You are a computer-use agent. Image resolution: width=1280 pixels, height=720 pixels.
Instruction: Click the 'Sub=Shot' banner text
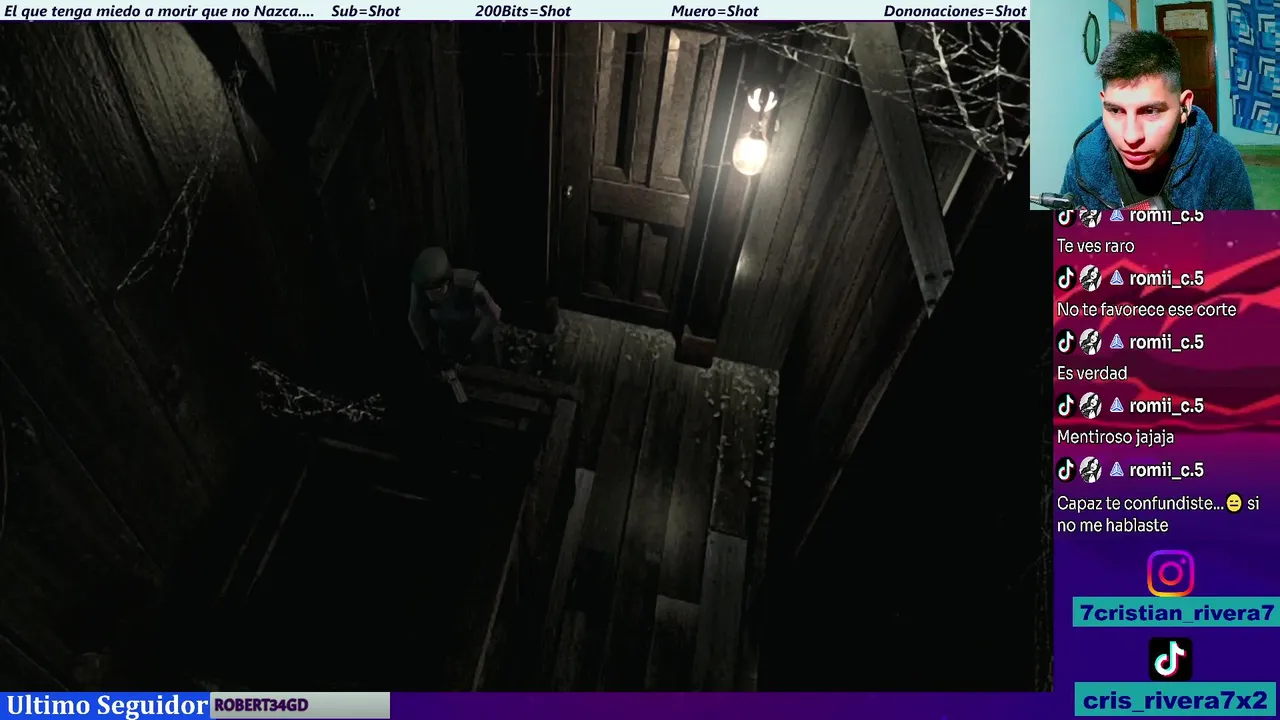point(365,11)
